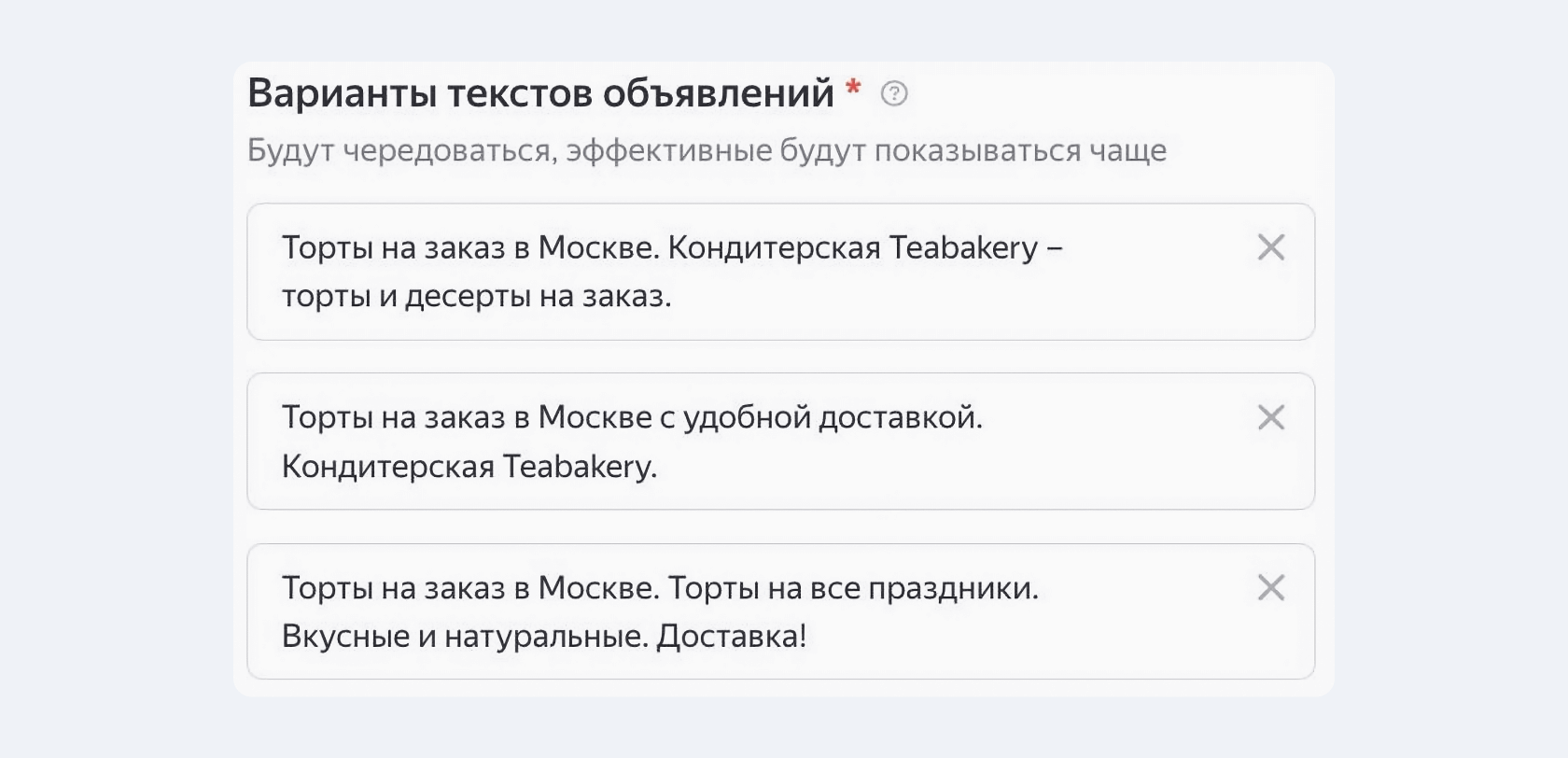
Task: Remove the ad text about праздники
Action: [x=1271, y=587]
